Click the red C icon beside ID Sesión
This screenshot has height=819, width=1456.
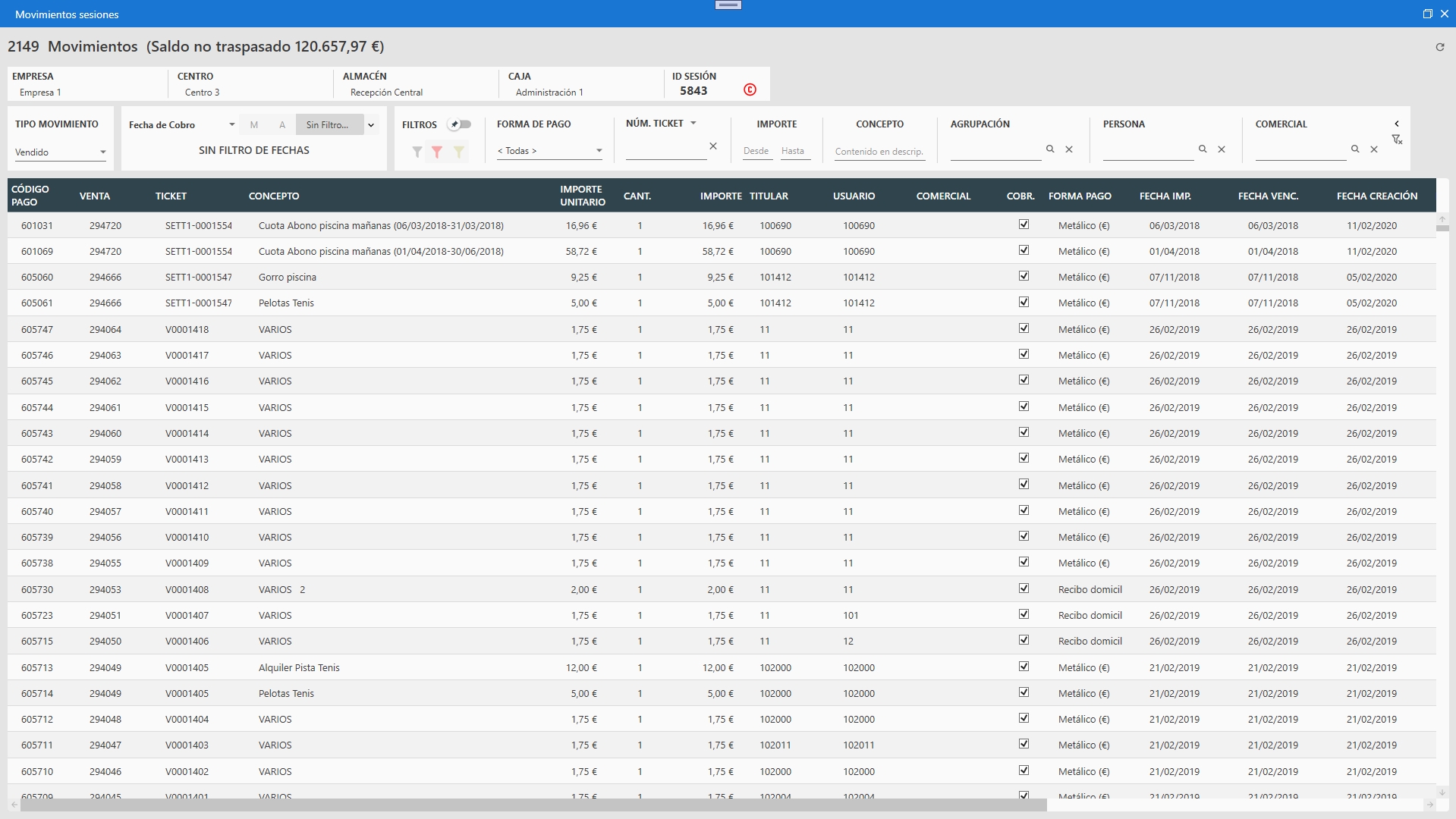click(x=750, y=89)
